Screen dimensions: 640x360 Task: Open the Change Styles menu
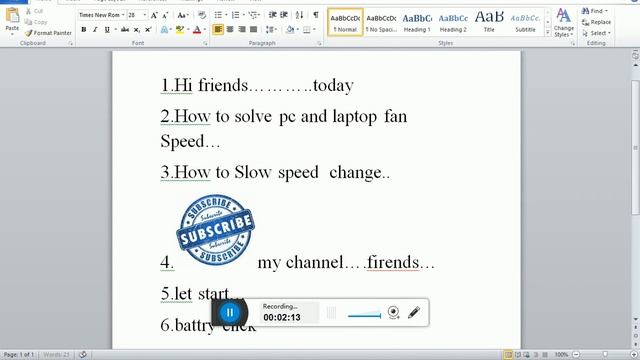tap(564, 22)
